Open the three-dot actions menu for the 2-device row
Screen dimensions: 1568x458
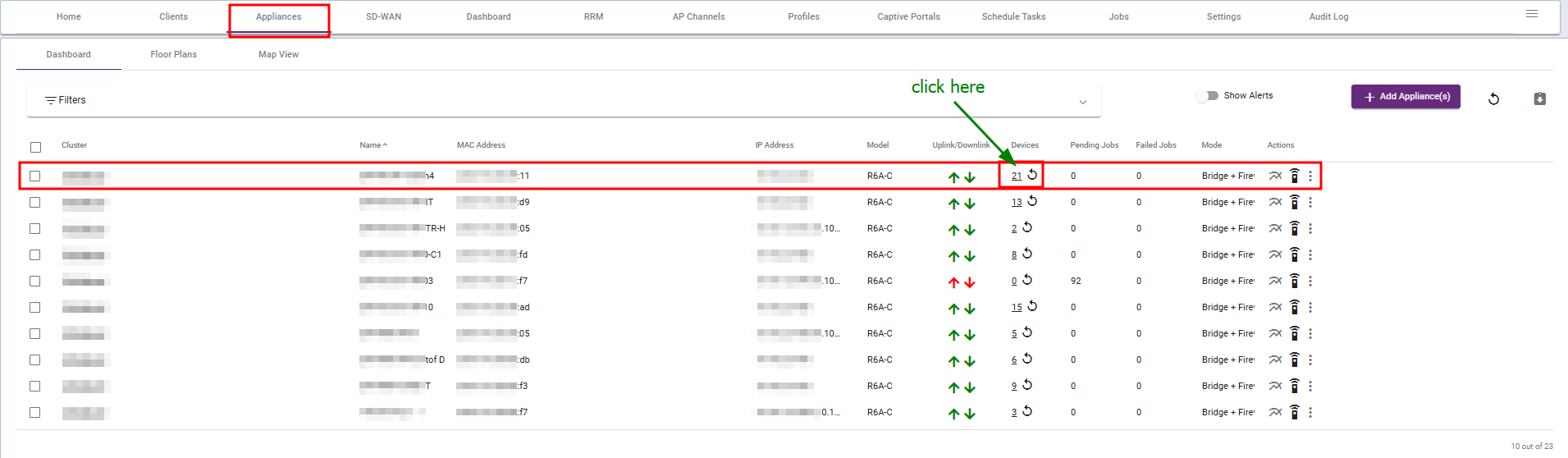[x=1310, y=228]
